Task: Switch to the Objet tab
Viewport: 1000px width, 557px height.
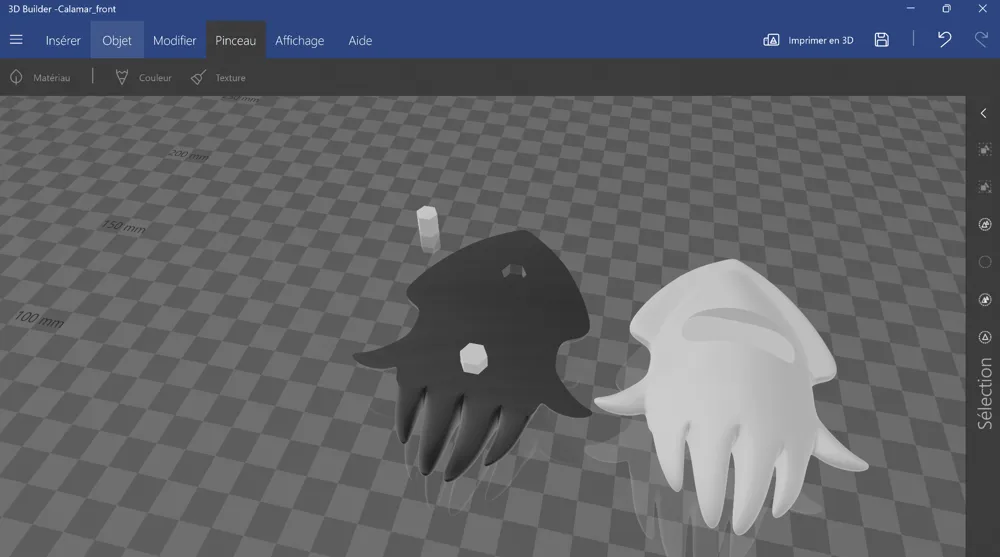Action: 117,40
